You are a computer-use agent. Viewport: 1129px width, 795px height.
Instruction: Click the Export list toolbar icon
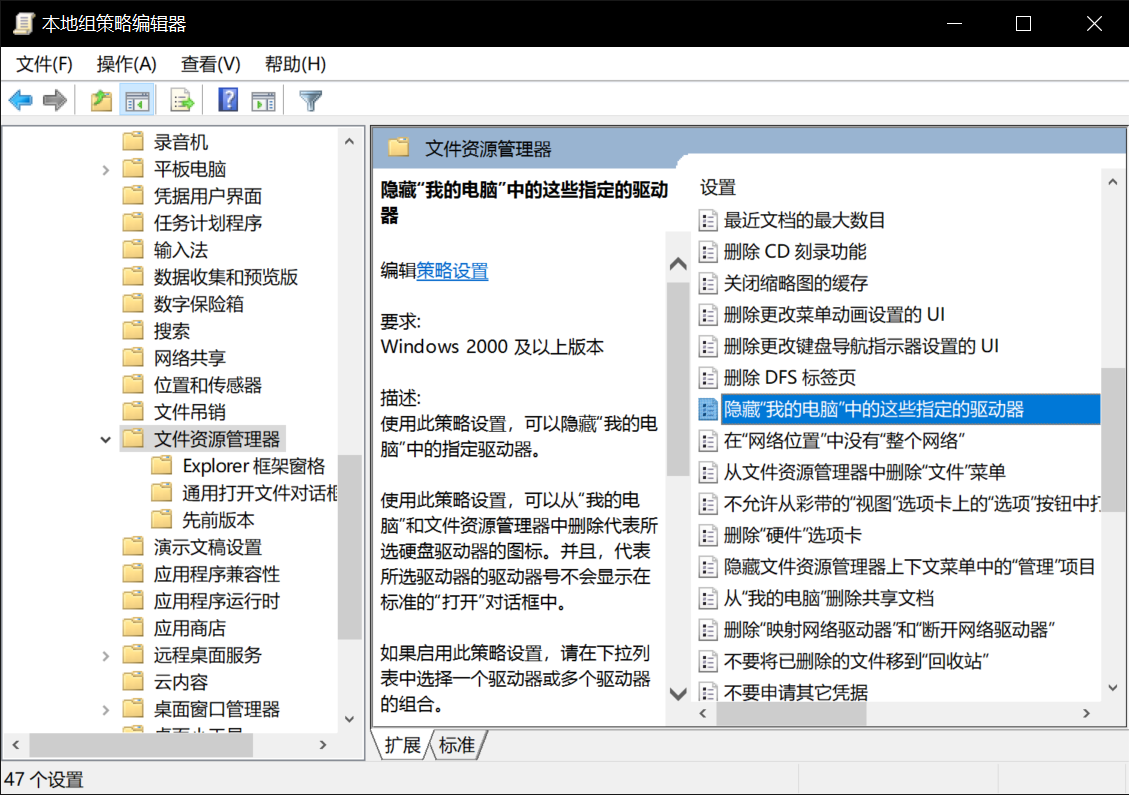point(181,100)
